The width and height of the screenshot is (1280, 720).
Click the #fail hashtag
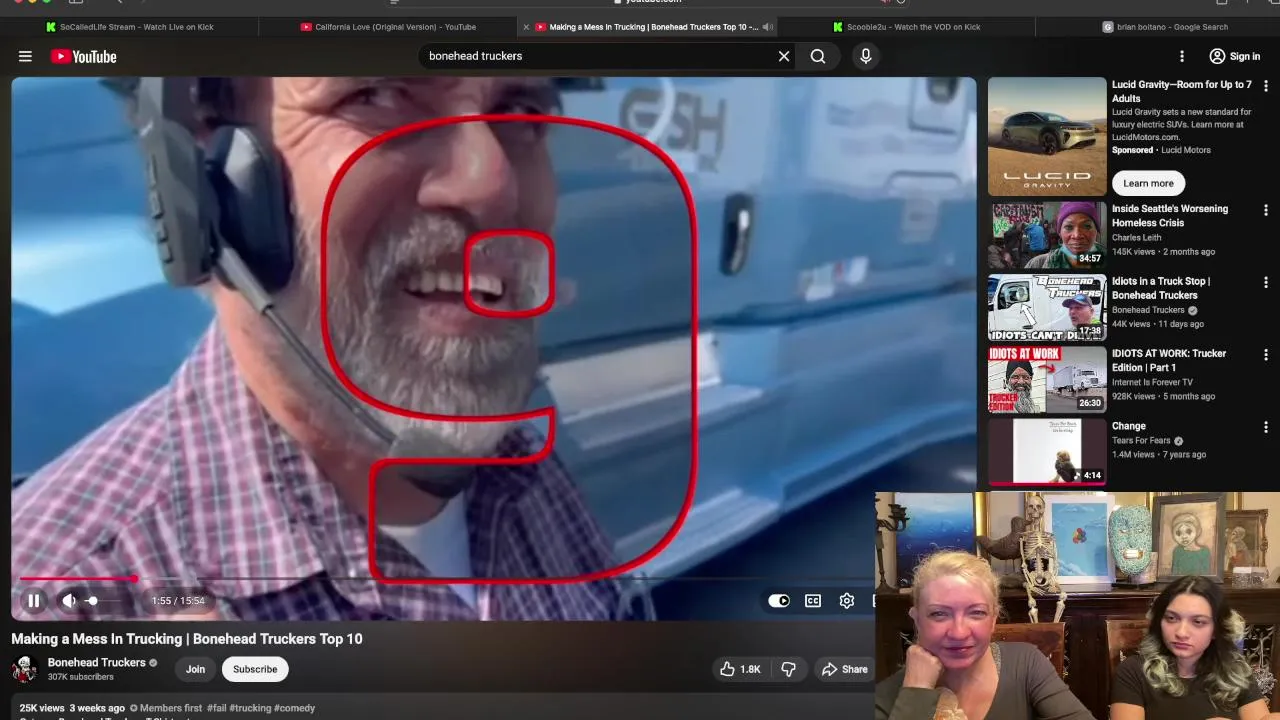click(216, 708)
